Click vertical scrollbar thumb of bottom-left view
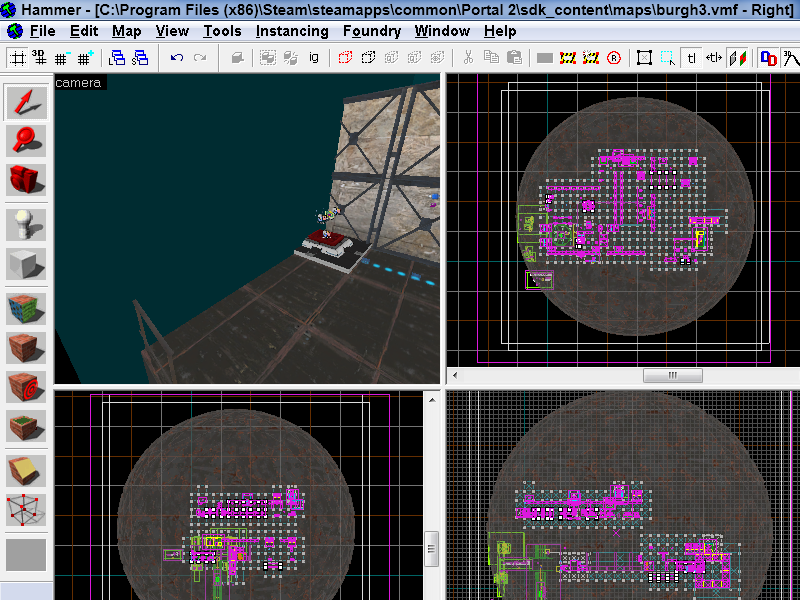The width and height of the screenshot is (800, 600). (432, 549)
